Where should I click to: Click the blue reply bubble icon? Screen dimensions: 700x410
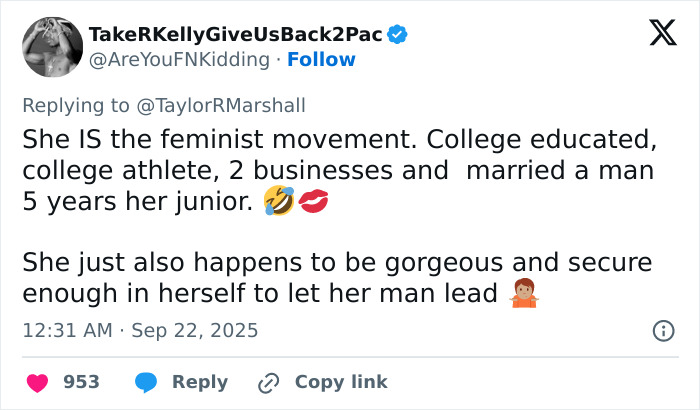point(147,382)
